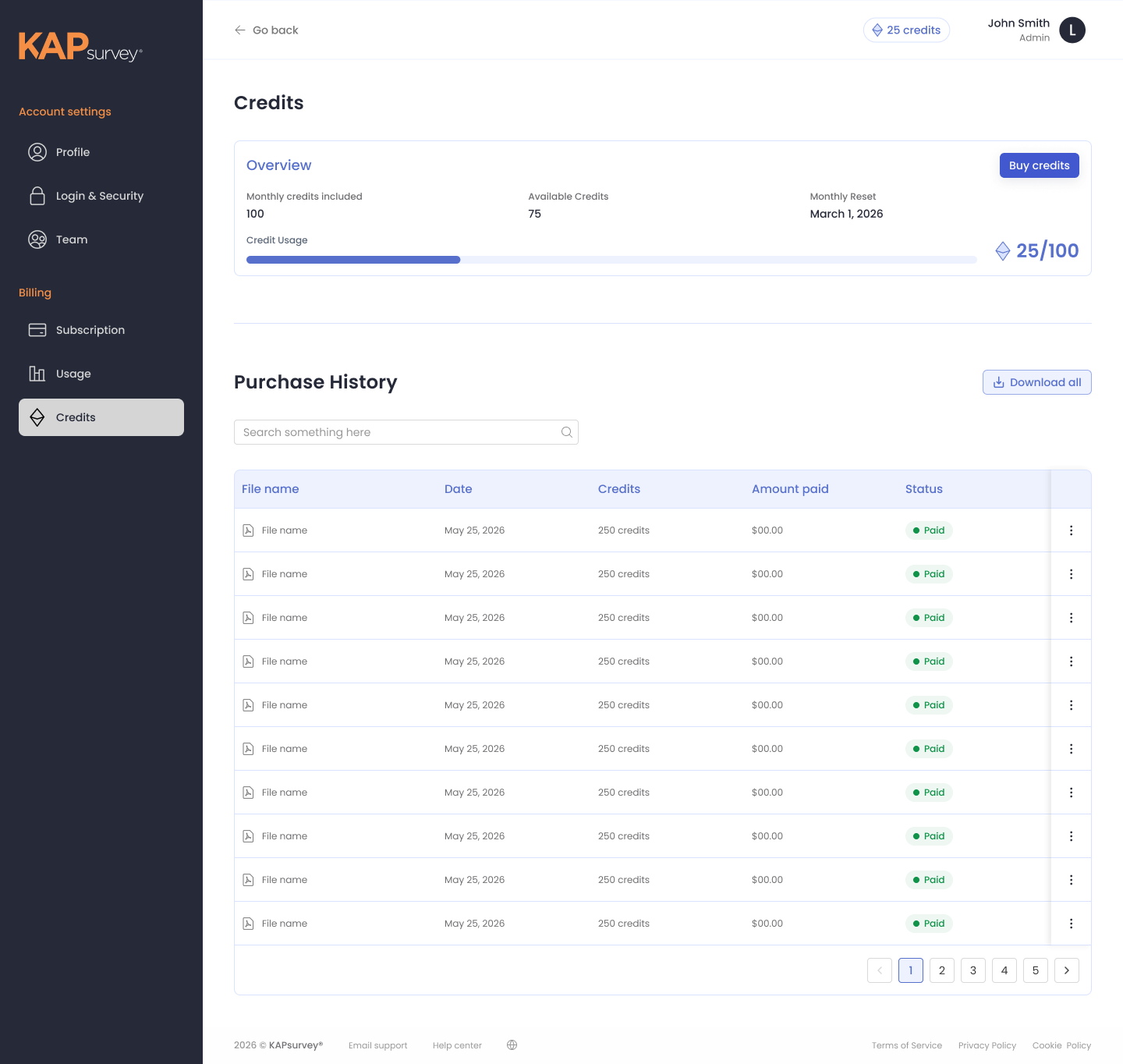Open the kebab menu in the fifth table row
The width and height of the screenshot is (1123, 1064).
pyautogui.click(x=1071, y=705)
